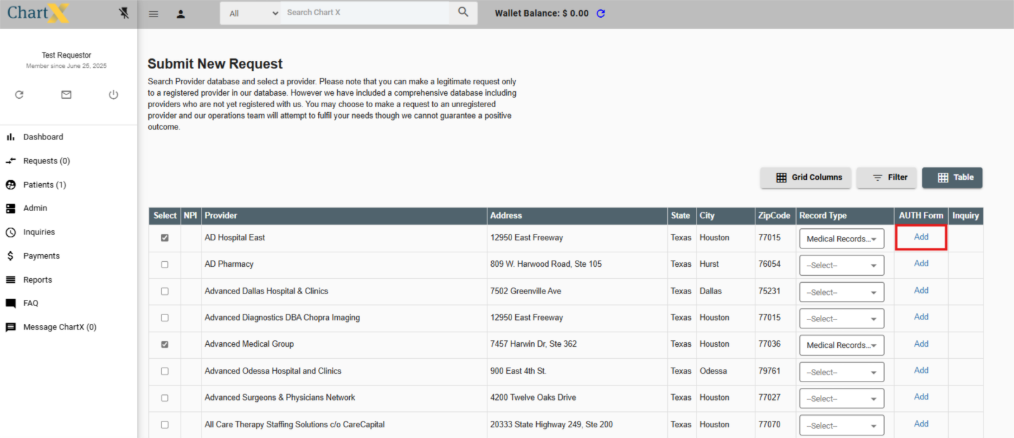Toggle the sidebar pin icon
The image size is (1014, 438).
click(124, 13)
